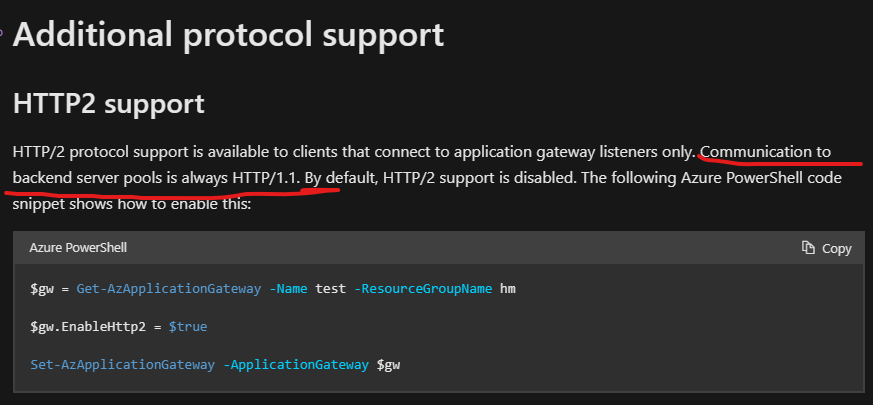Click the copy icon in the code block header
The height and width of the screenshot is (405, 873).
(808, 247)
